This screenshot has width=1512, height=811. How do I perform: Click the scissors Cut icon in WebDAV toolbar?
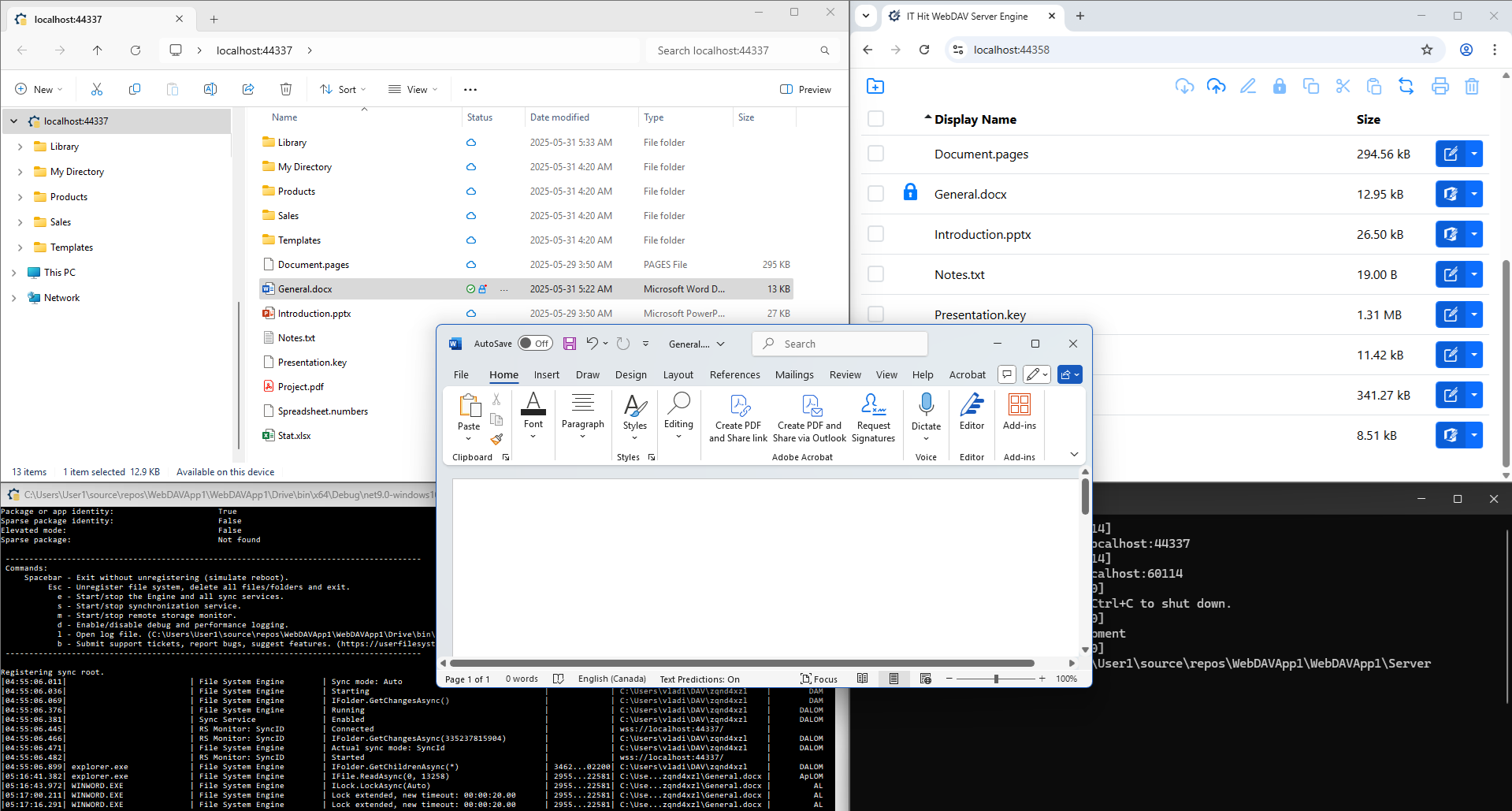(1343, 86)
